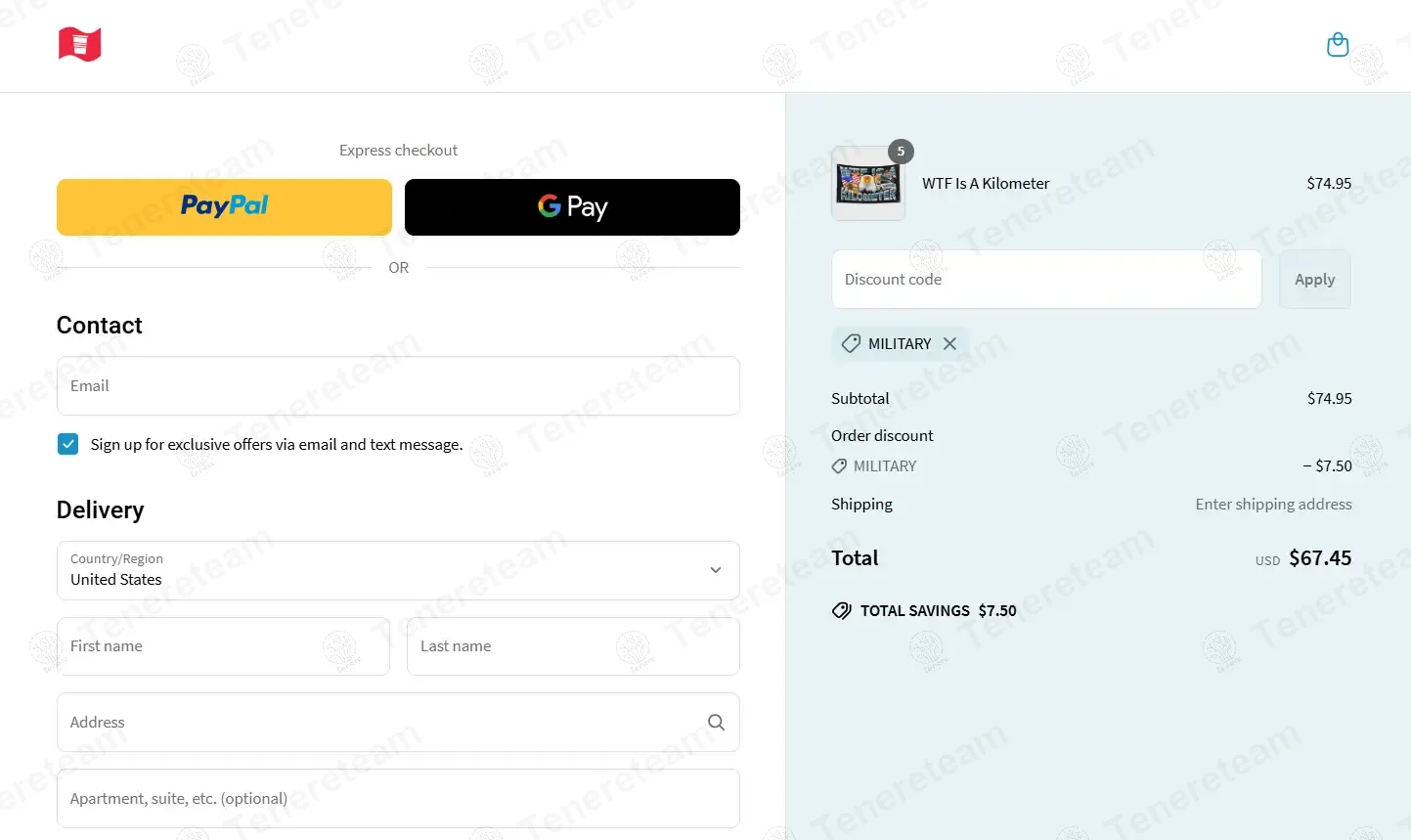Click the tag icon beside order discount MILITARY
Screen dimensions: 1411x840
tap(839, 466)
